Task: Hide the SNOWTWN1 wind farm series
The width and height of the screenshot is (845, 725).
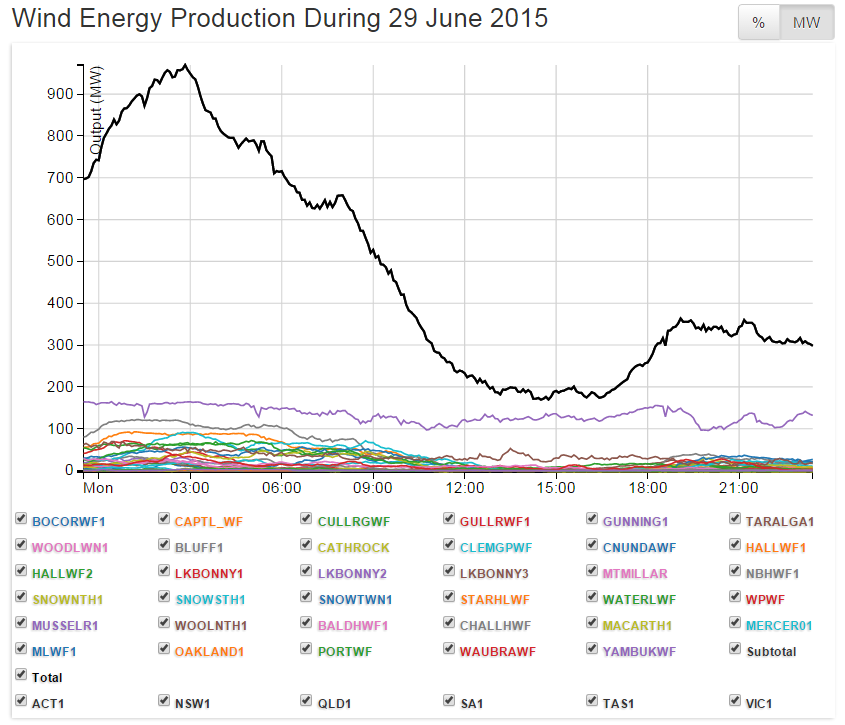Action: 307,598
